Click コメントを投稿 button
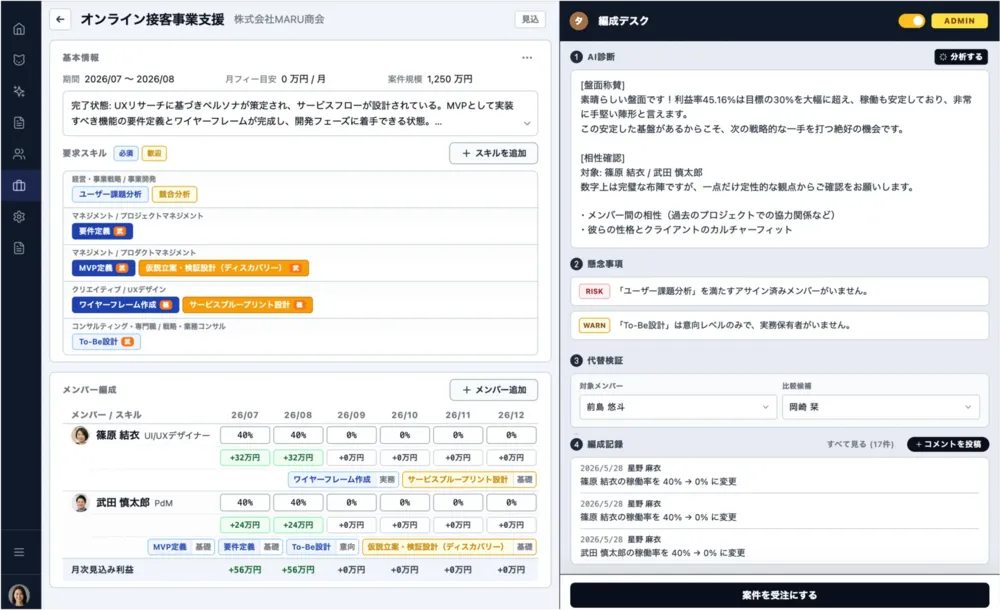 pyautogui.click(x=948, y=444)
